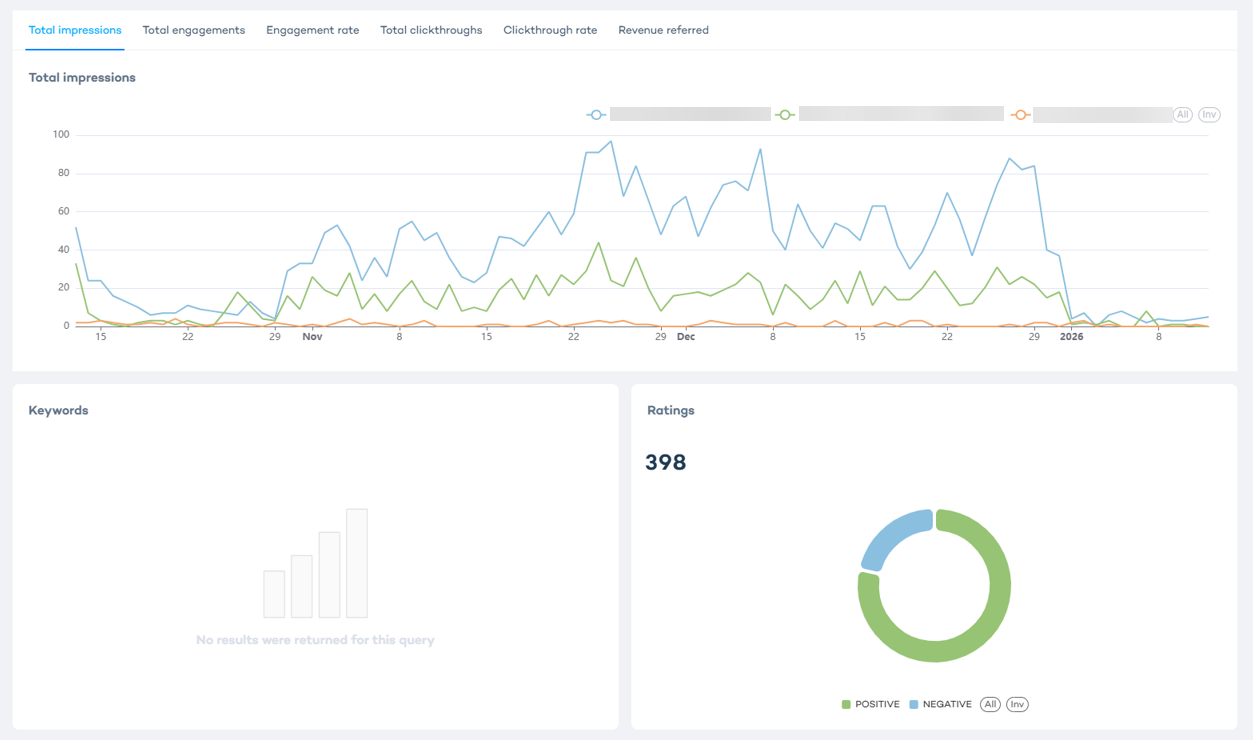Screen dimensions: 1253x740
Task: Hide the POSITIVE ratings label
Action: [877, 705]
